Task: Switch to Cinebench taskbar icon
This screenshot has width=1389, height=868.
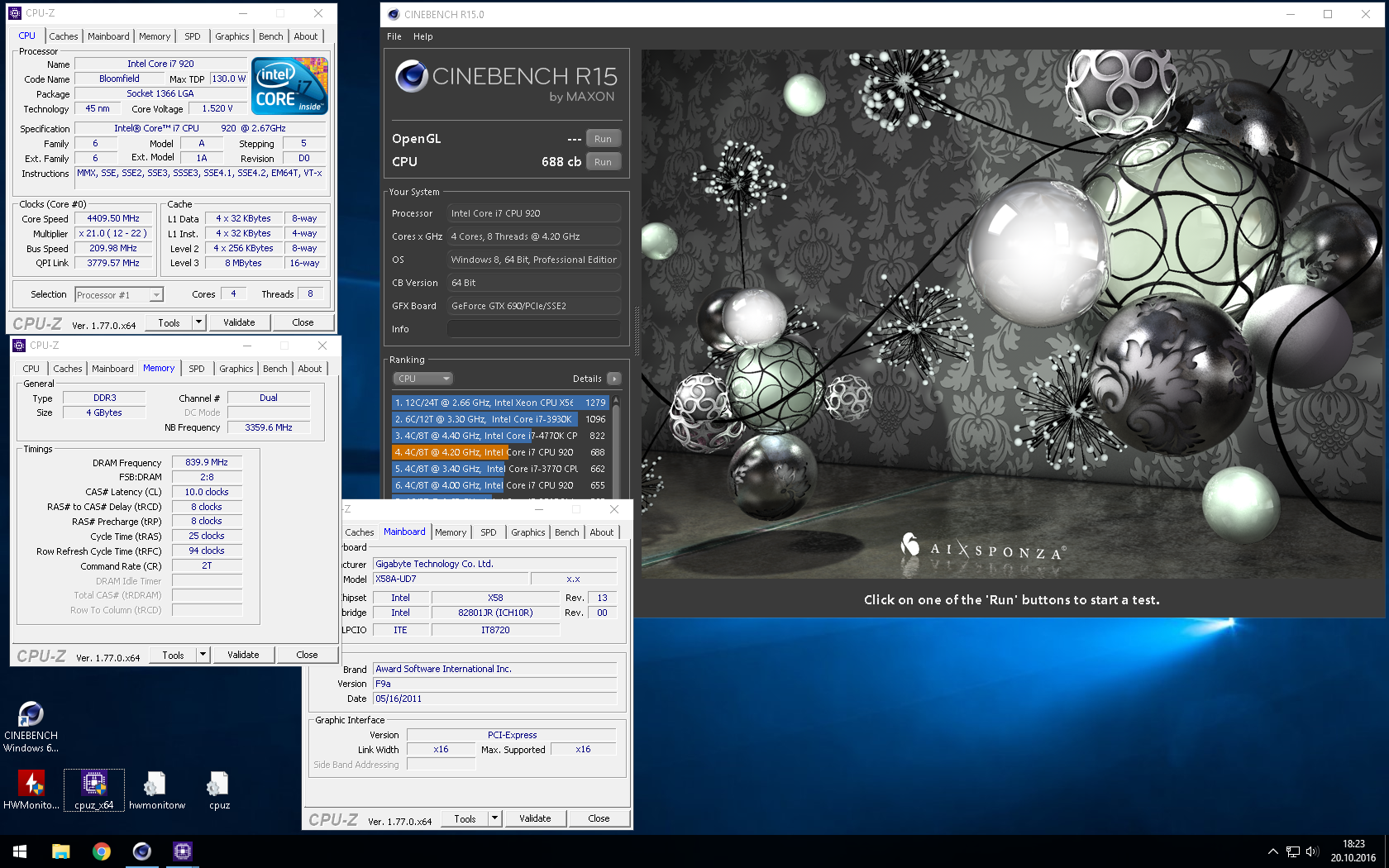Action: (142, 851)
